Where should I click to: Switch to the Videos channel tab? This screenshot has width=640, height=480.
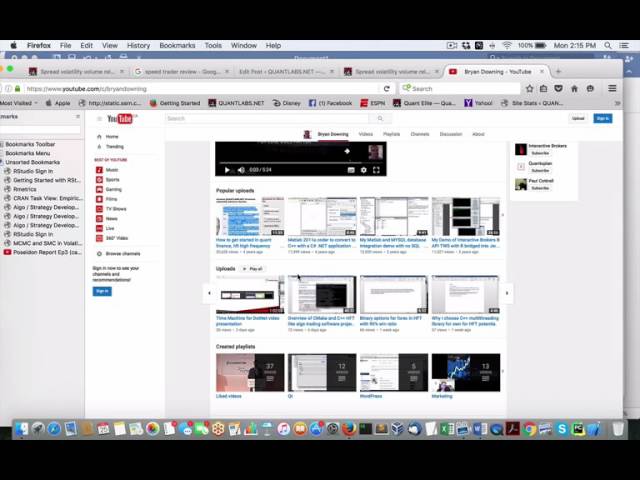click(365, 134)
